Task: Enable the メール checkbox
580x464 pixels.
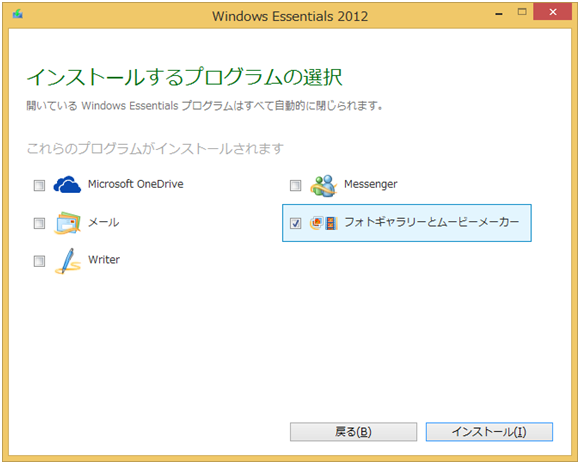Action: (x=39, y=223)
